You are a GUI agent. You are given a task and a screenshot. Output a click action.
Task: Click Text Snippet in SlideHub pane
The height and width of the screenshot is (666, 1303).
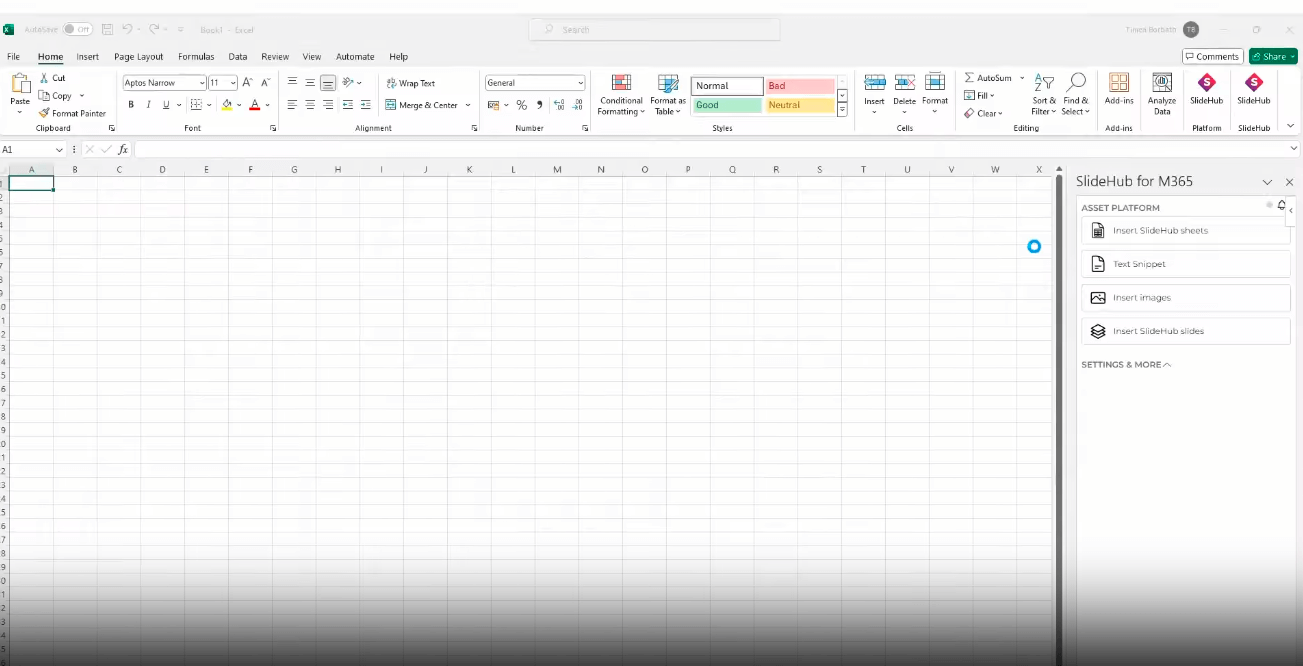(1186, 264)
